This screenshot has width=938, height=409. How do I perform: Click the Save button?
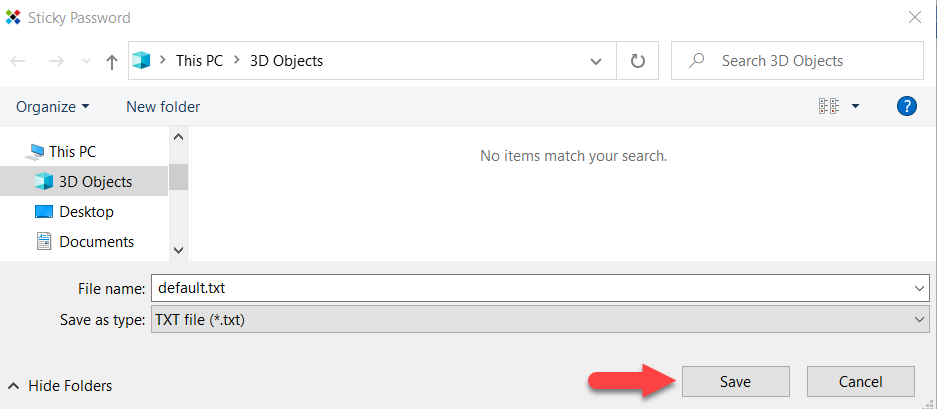point(736,381)
